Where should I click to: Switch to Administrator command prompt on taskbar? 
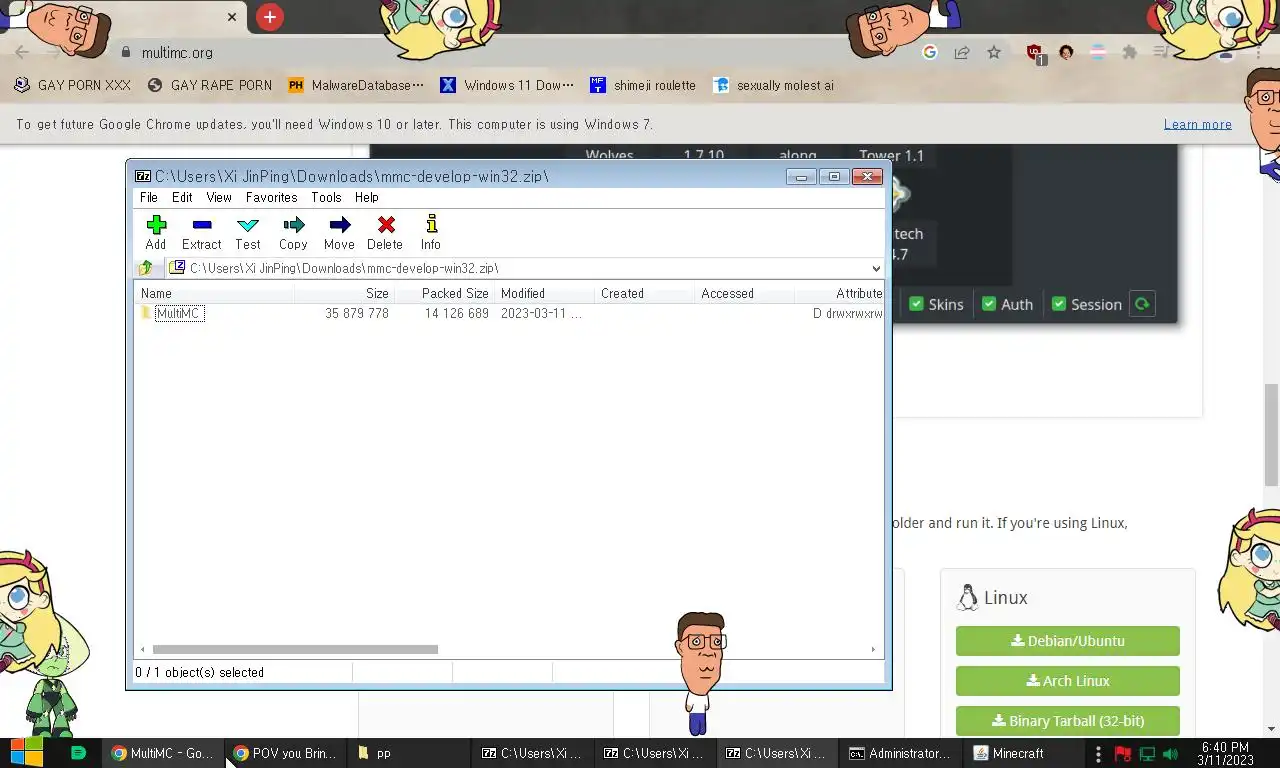(901, 753)
